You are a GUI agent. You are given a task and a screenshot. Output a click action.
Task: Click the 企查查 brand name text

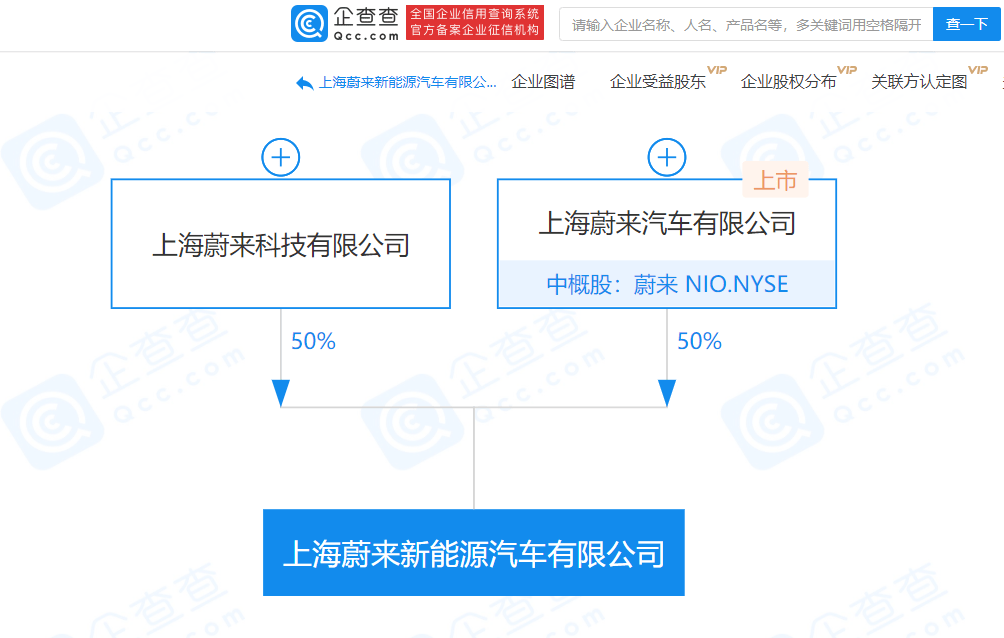coord(366,17)
